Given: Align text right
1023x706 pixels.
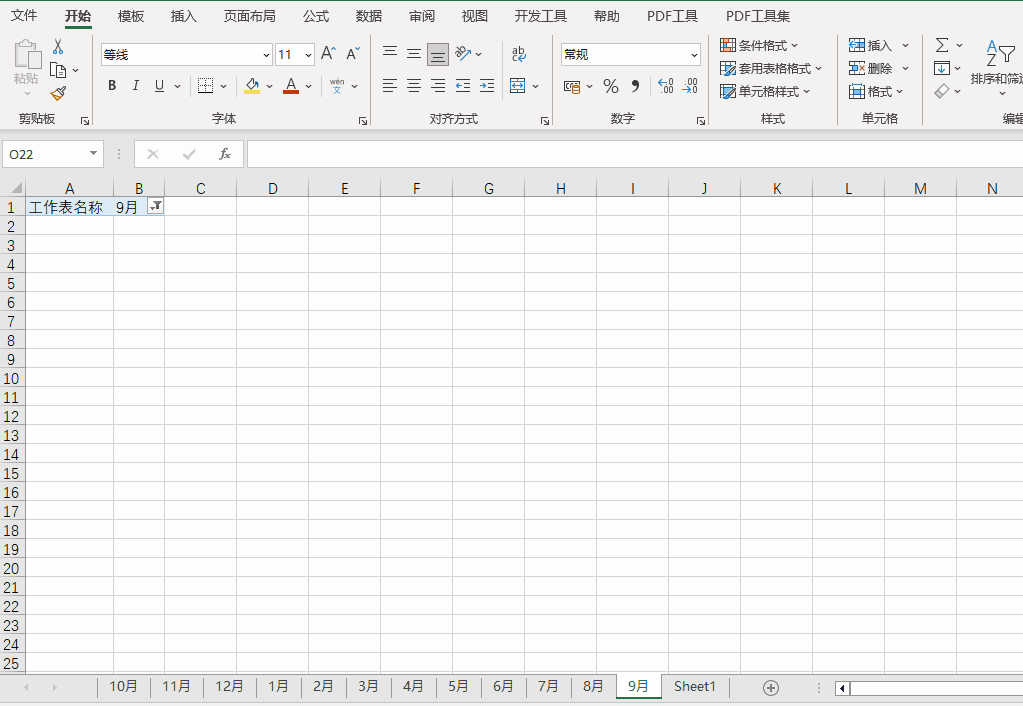Looking at the screenshot, I should [x=438, y=85].
